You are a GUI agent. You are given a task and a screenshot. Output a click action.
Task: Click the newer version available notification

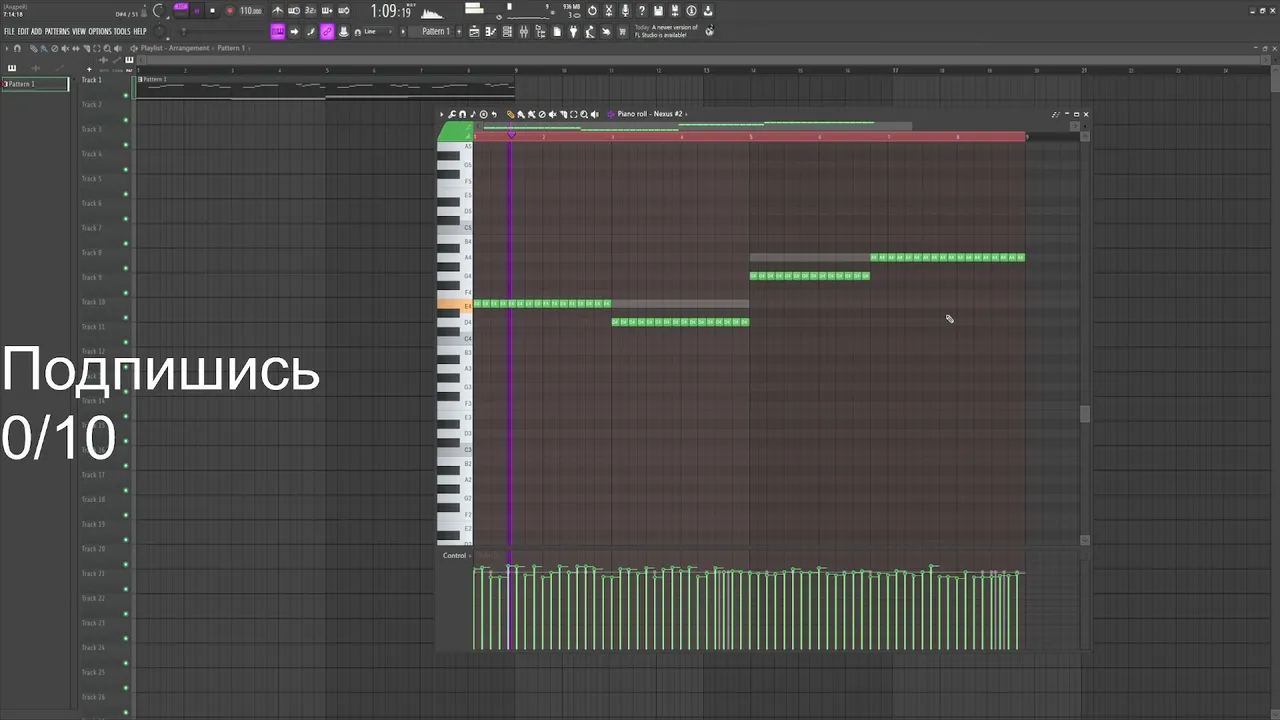pos(666,31)
